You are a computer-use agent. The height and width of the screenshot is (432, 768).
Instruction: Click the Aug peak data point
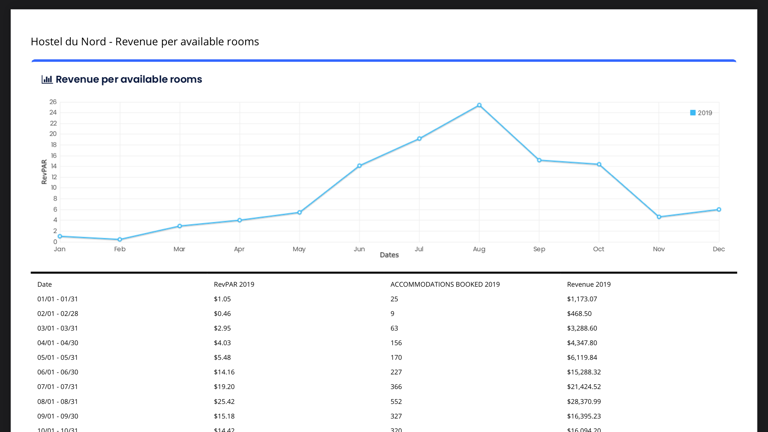tap(479, 105)
